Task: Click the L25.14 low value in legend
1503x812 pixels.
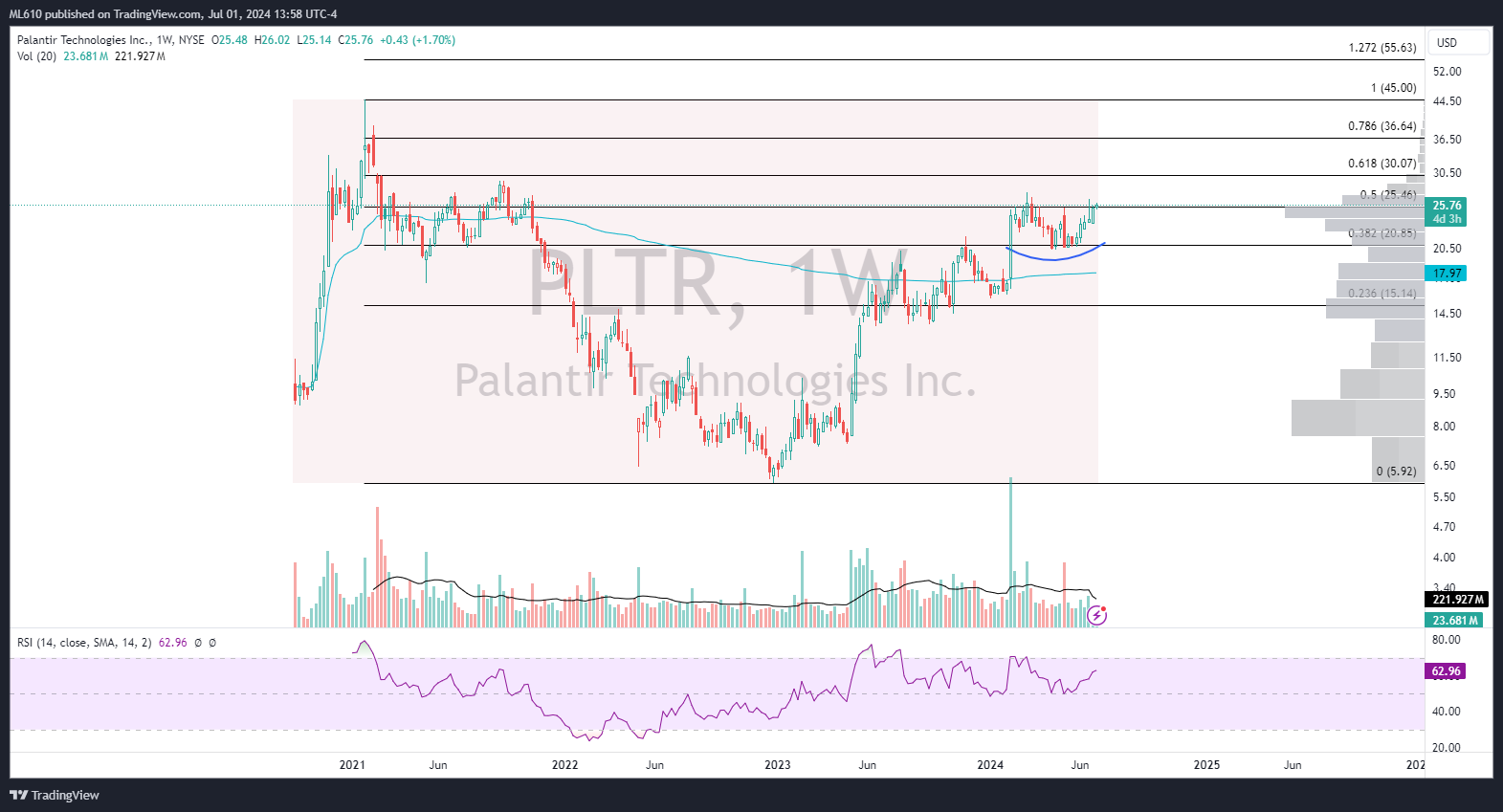Action: click(314, 40)
